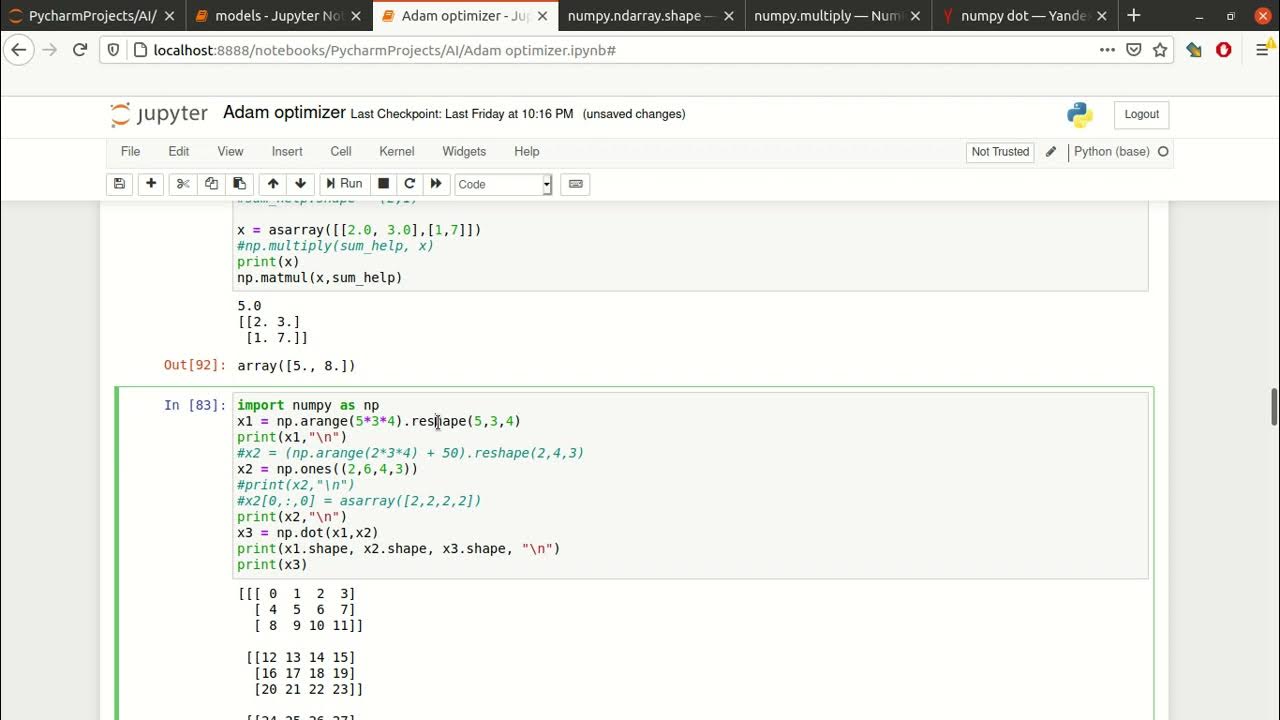This screenshot has width=1280, height=720.
Task: Open the Widgets menu
Action: point(464,152)
